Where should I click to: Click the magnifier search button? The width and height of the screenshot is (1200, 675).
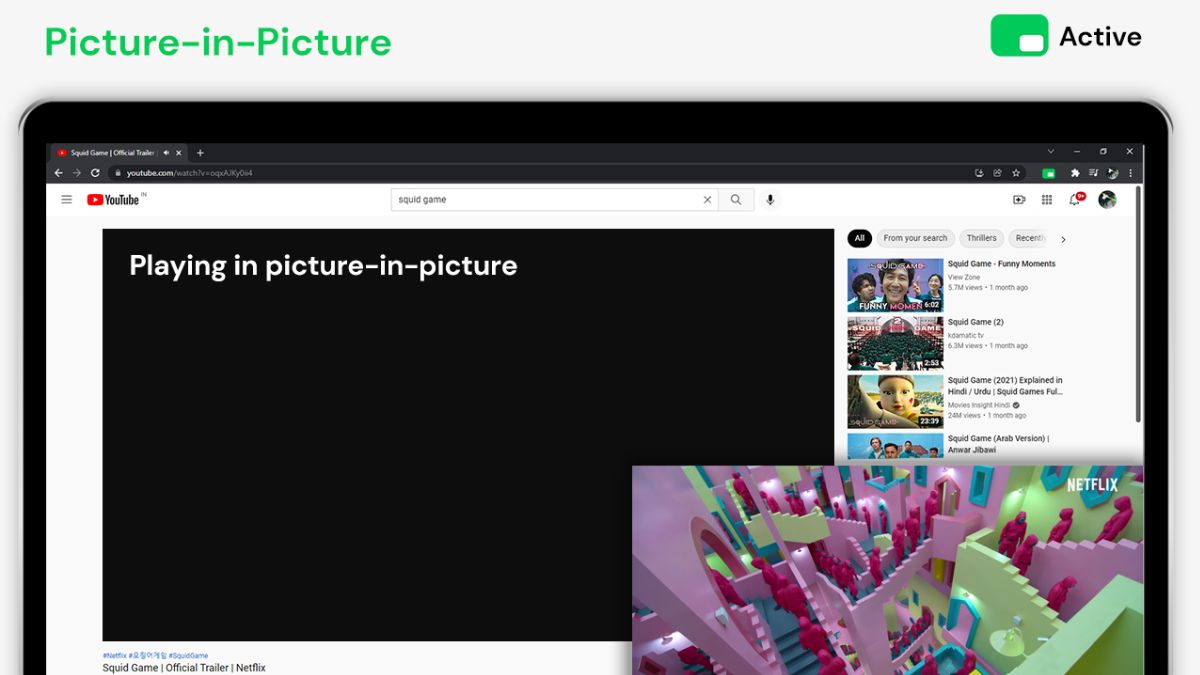point(736,200)
